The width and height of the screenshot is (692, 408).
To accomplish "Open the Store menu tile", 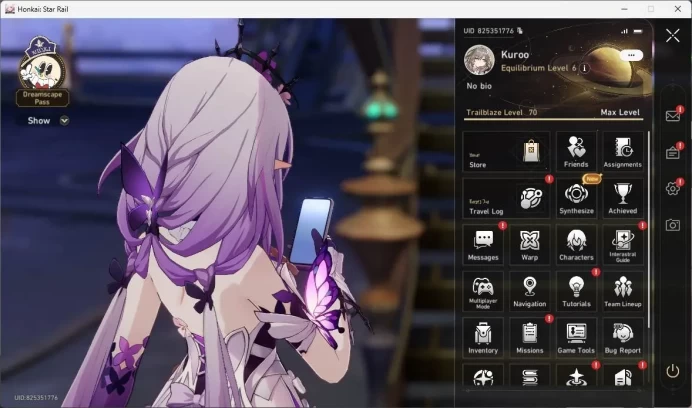I will pos(506,151).
